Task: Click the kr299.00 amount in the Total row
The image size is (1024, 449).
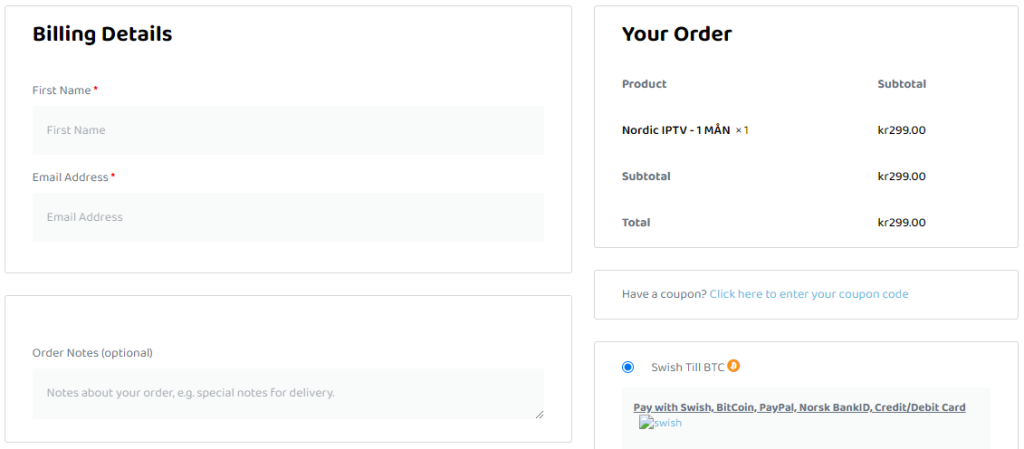Action: pyautogui.click(x=901, y=222)
